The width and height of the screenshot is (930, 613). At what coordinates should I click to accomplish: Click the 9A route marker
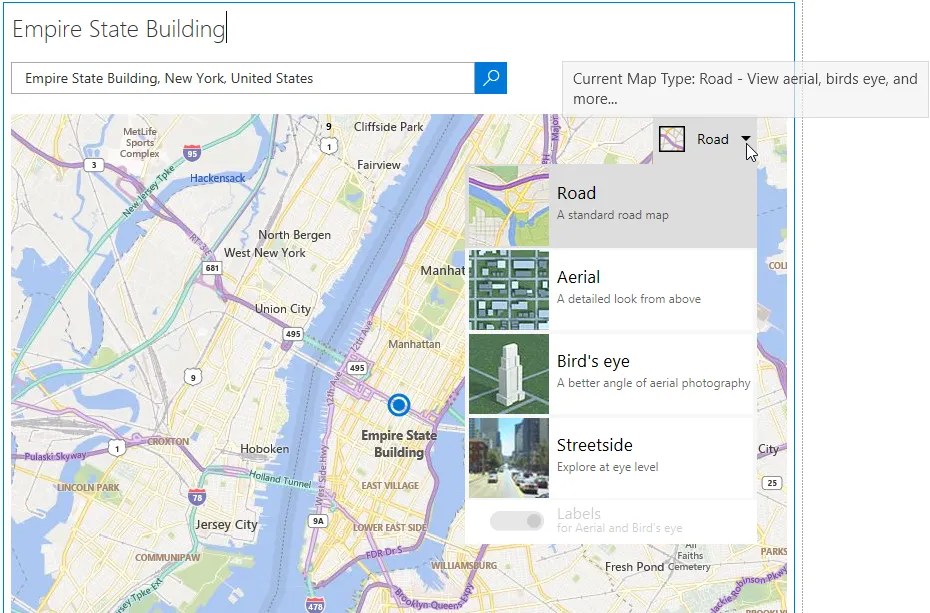coord(318,521)
